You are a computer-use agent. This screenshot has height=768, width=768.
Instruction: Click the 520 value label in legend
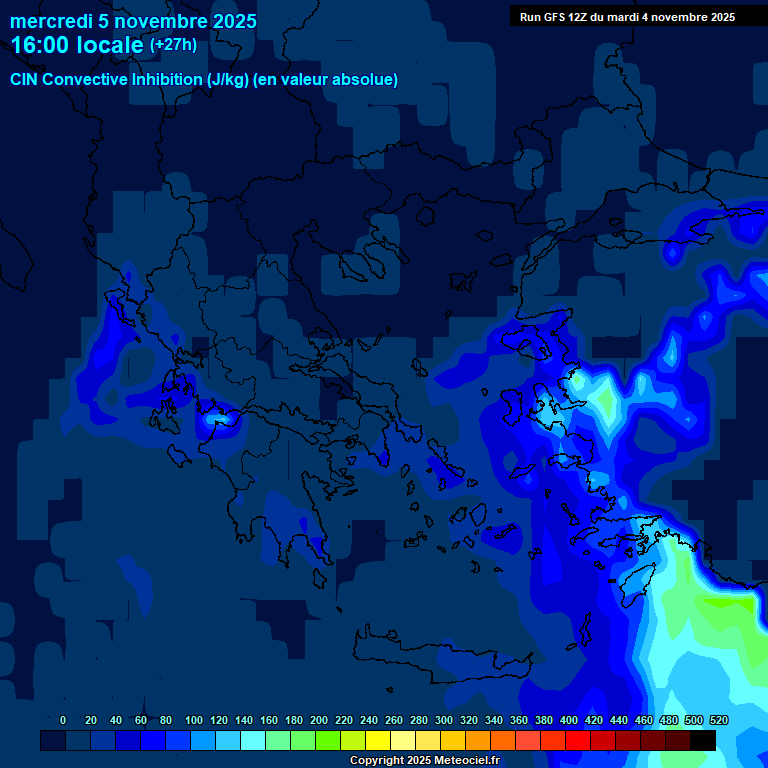pos(718,720)
